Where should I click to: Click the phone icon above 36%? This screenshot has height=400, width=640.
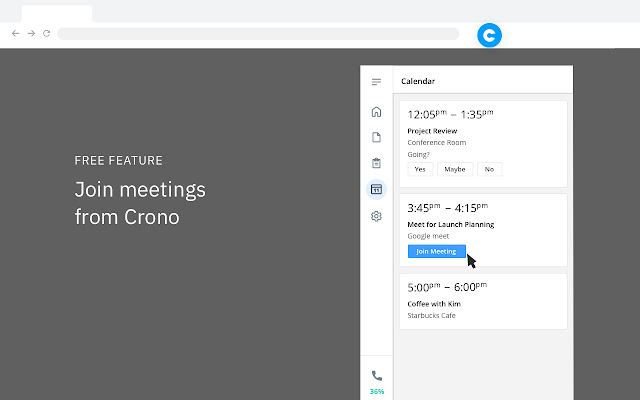(x=376, y=376)
